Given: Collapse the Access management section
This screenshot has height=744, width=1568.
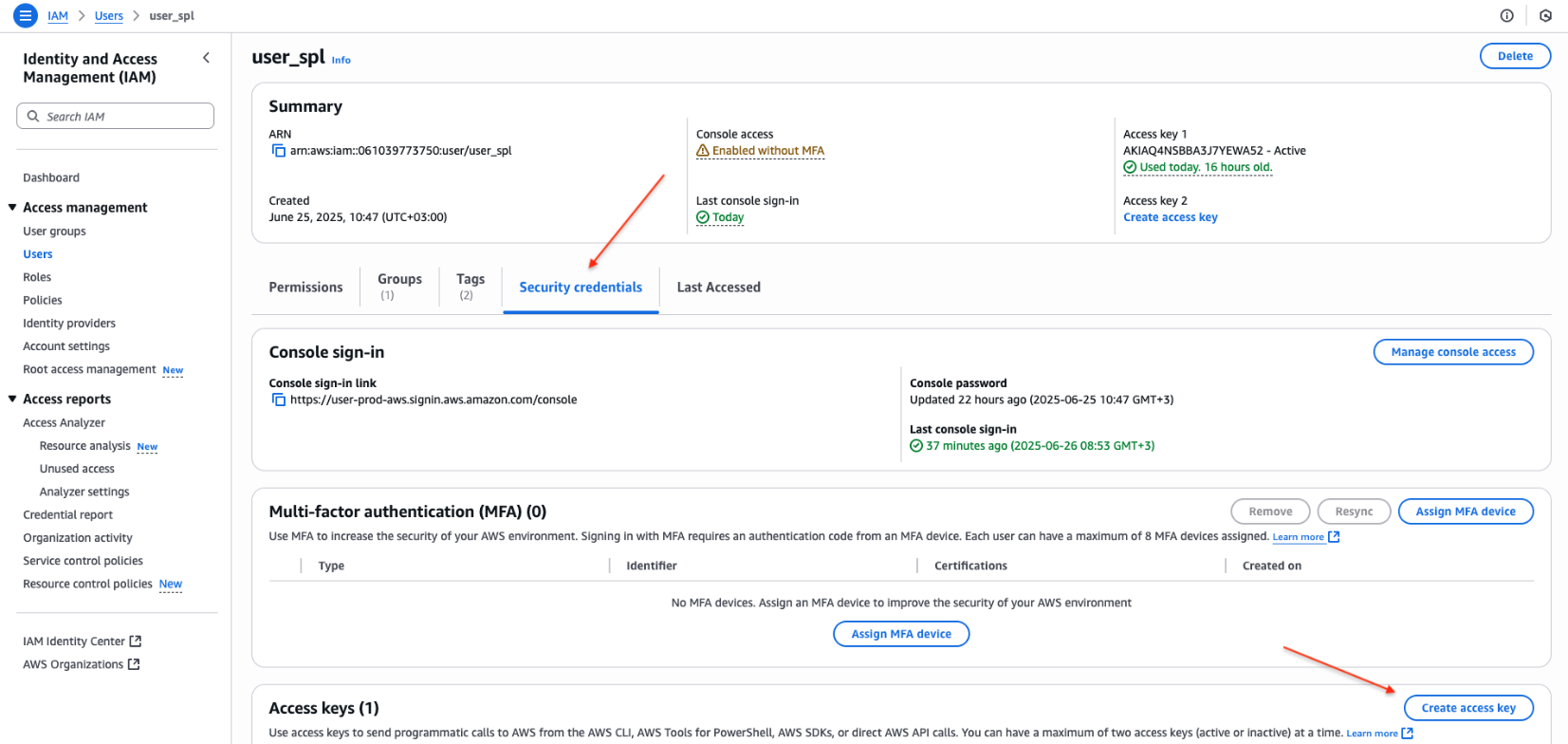Looking at the screenshot, I should [13, 208].
